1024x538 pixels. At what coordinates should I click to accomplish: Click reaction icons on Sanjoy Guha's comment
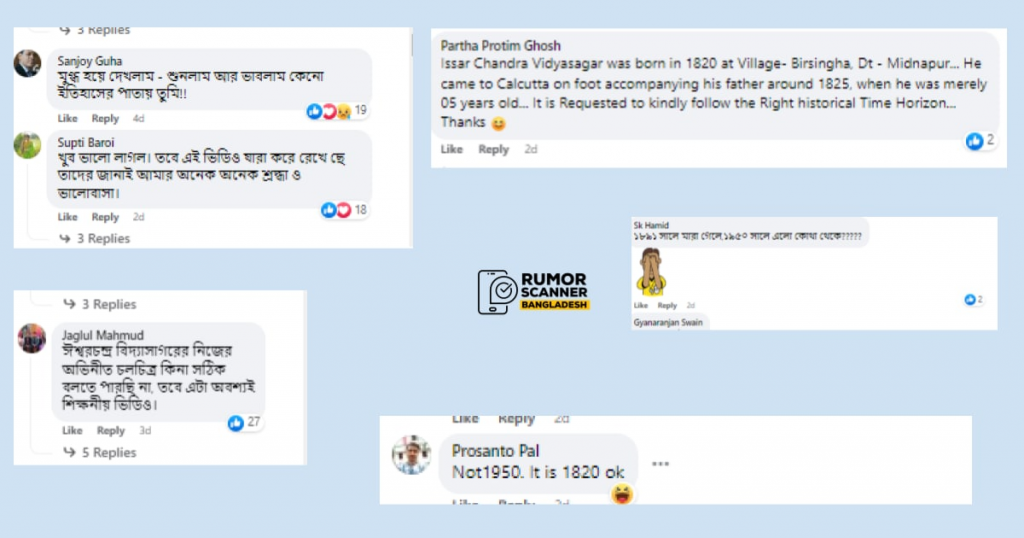tap(329, 112)
